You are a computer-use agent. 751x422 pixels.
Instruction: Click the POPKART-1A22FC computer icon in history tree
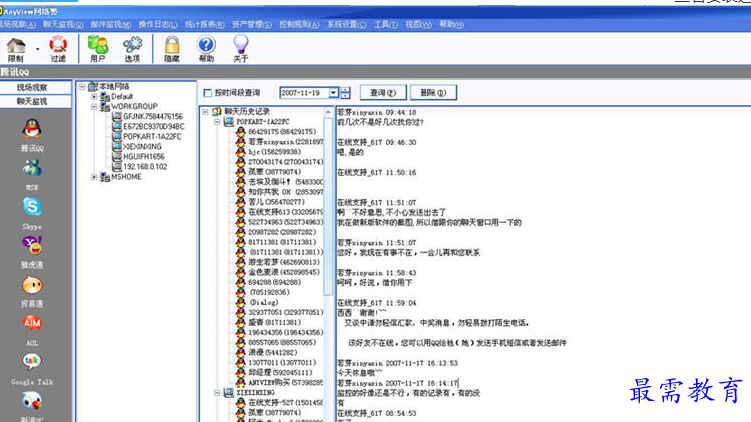[229, 121]
